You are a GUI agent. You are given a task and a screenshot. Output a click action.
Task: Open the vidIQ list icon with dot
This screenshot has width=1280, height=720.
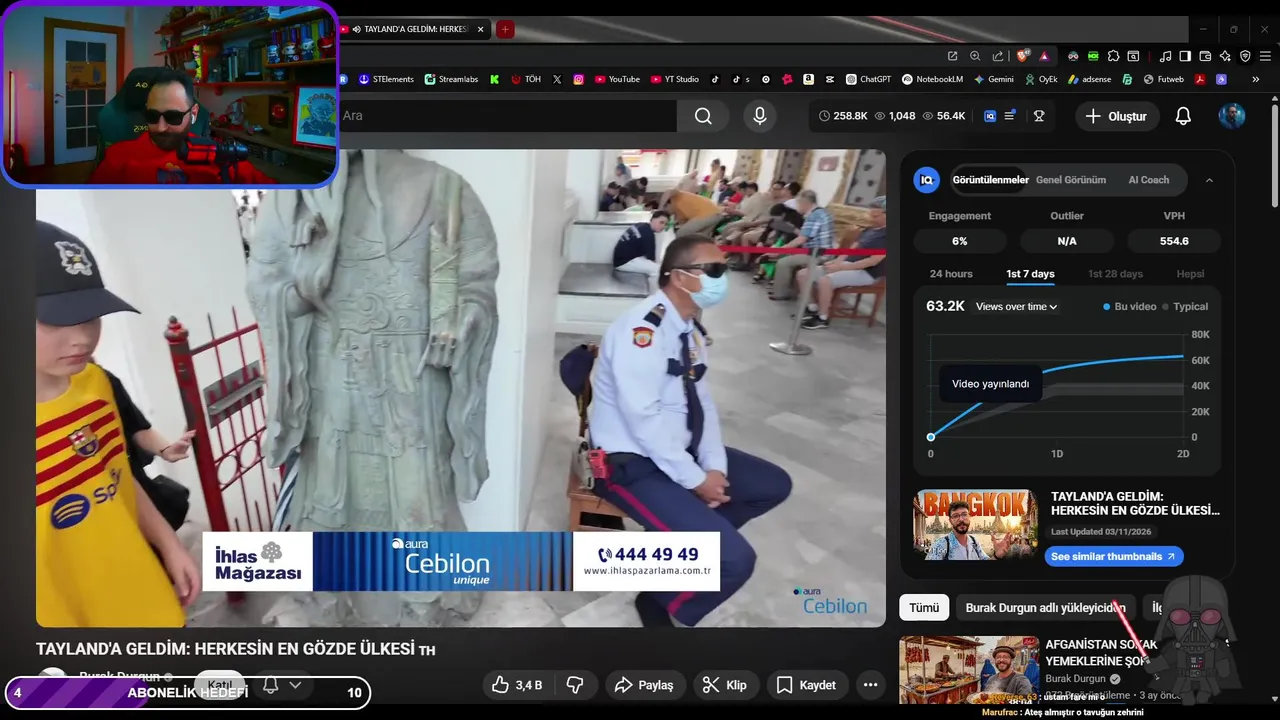tap(1010, 116)
